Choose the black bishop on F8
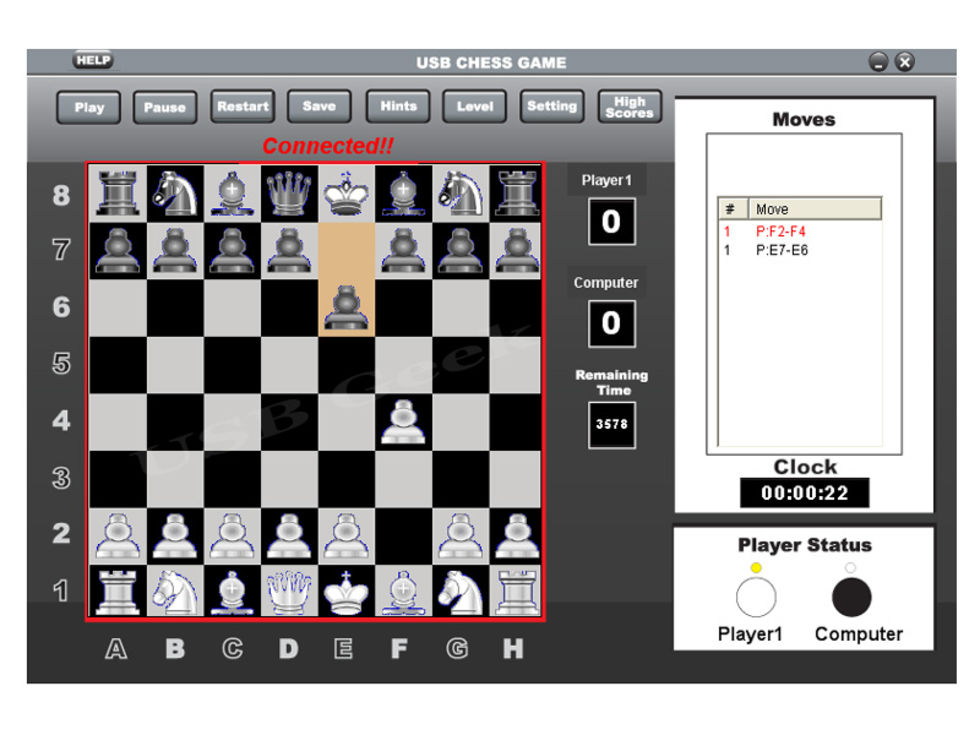 click(x=403, y=193)
